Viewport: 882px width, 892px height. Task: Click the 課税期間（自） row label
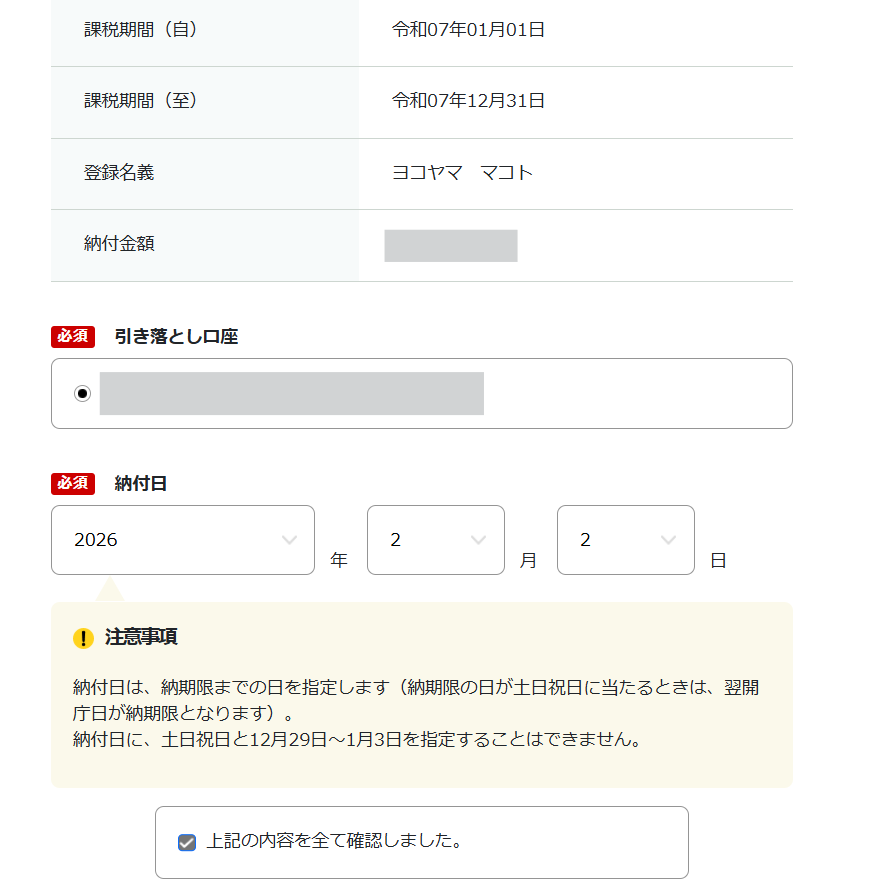tap(141, 30)
